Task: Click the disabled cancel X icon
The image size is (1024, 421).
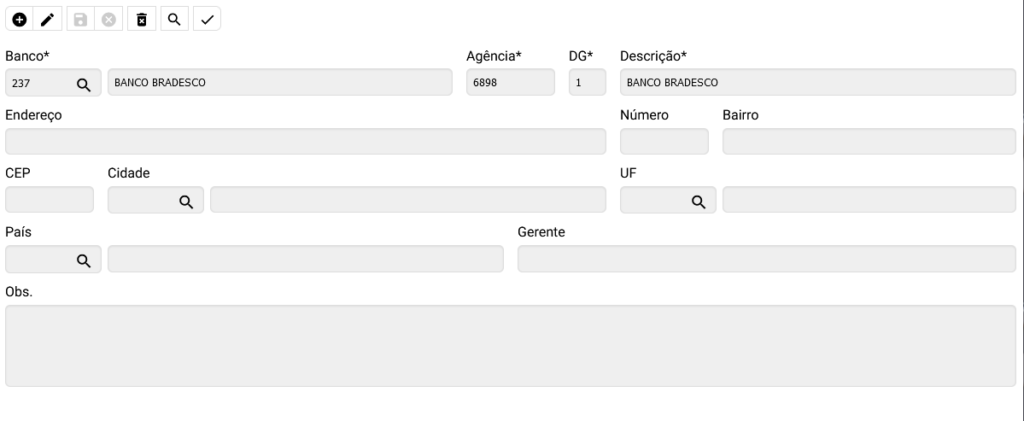Action: 111,19
